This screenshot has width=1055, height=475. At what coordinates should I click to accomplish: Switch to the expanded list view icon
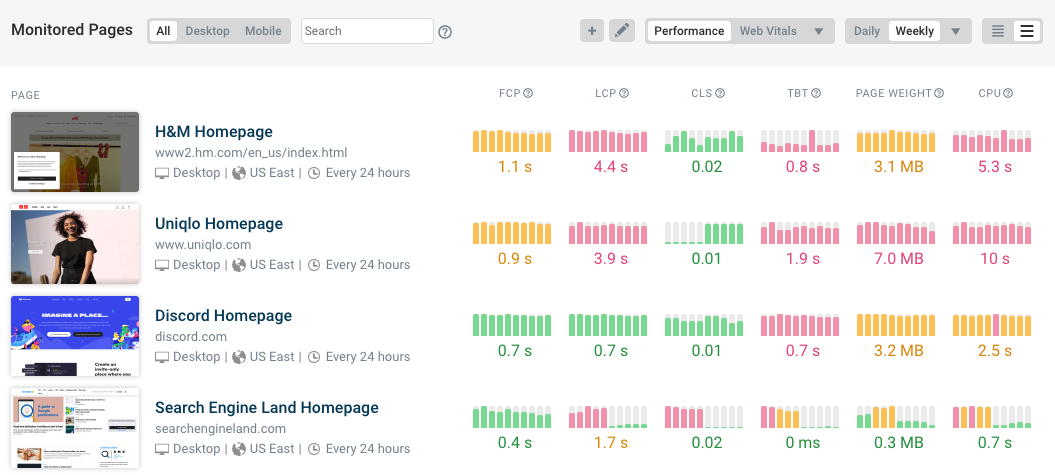point(1027,31)
